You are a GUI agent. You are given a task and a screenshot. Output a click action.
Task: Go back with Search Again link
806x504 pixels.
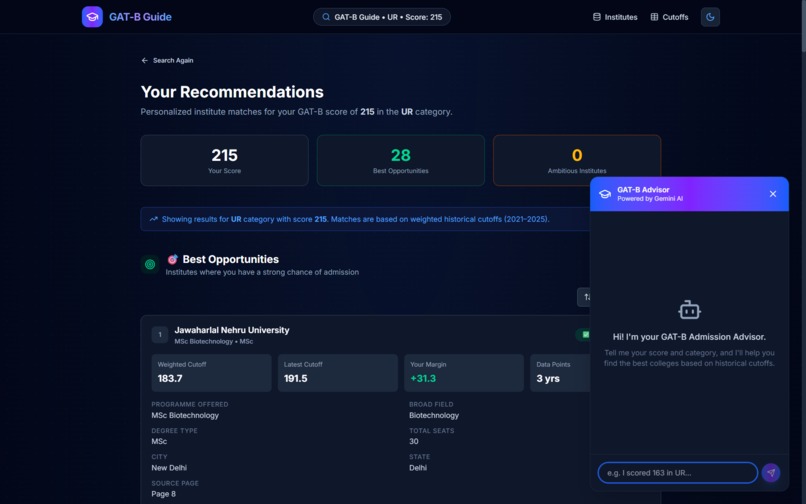click(168, 60)
